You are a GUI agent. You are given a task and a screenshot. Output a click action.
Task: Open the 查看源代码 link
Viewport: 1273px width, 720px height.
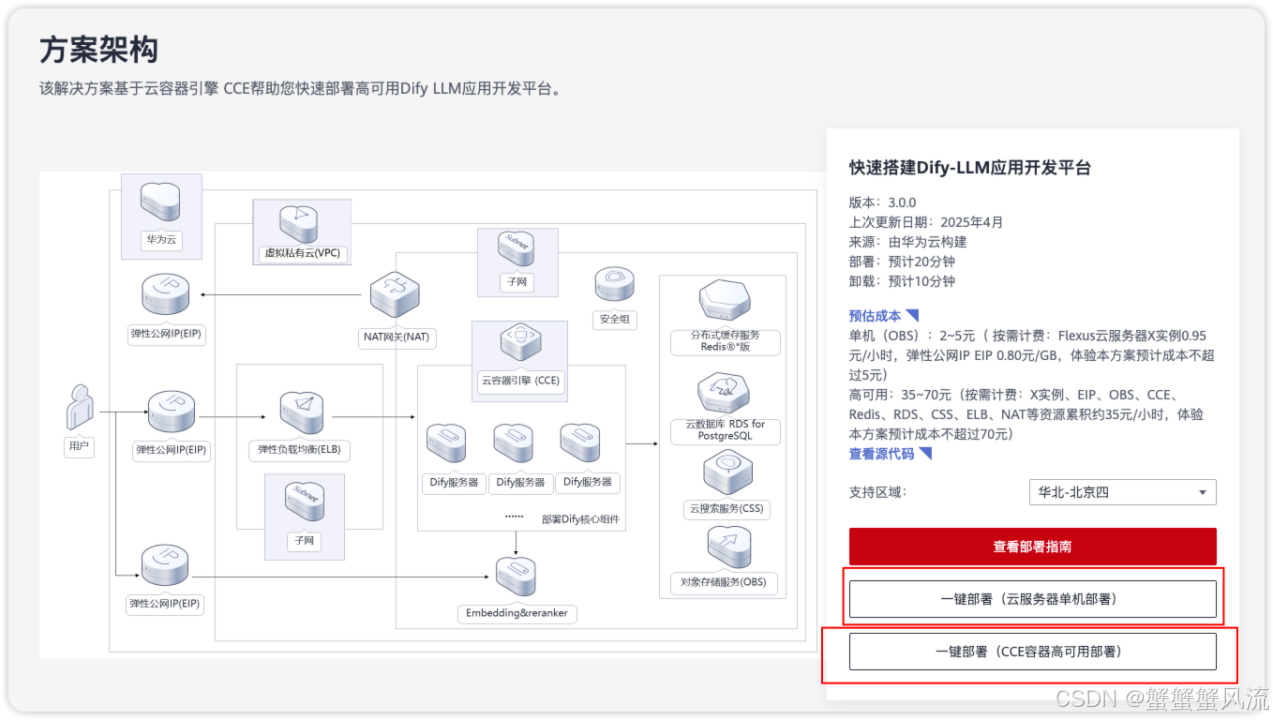point(882,454)
